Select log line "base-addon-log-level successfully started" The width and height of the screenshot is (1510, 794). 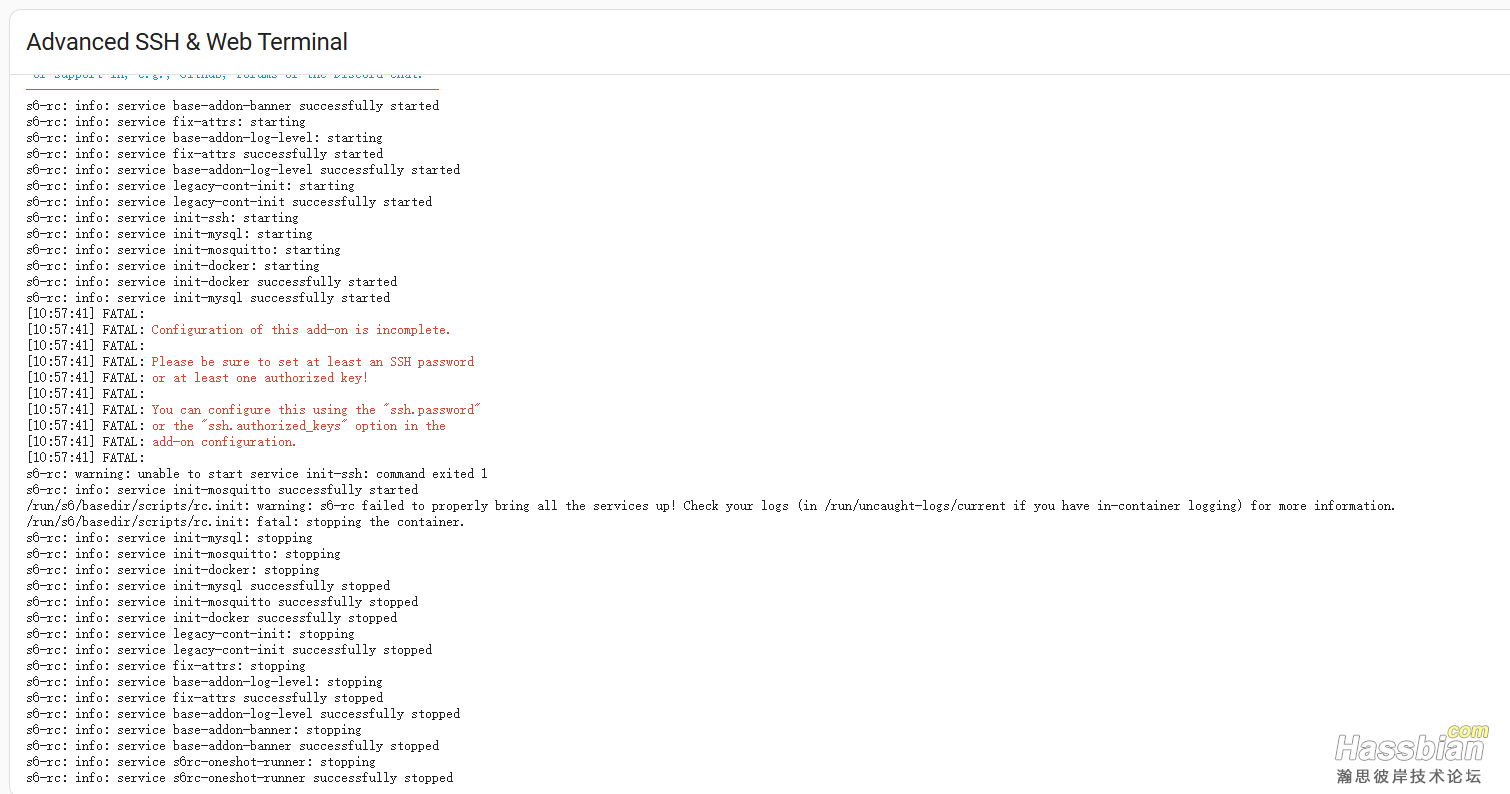pos(244,170)
